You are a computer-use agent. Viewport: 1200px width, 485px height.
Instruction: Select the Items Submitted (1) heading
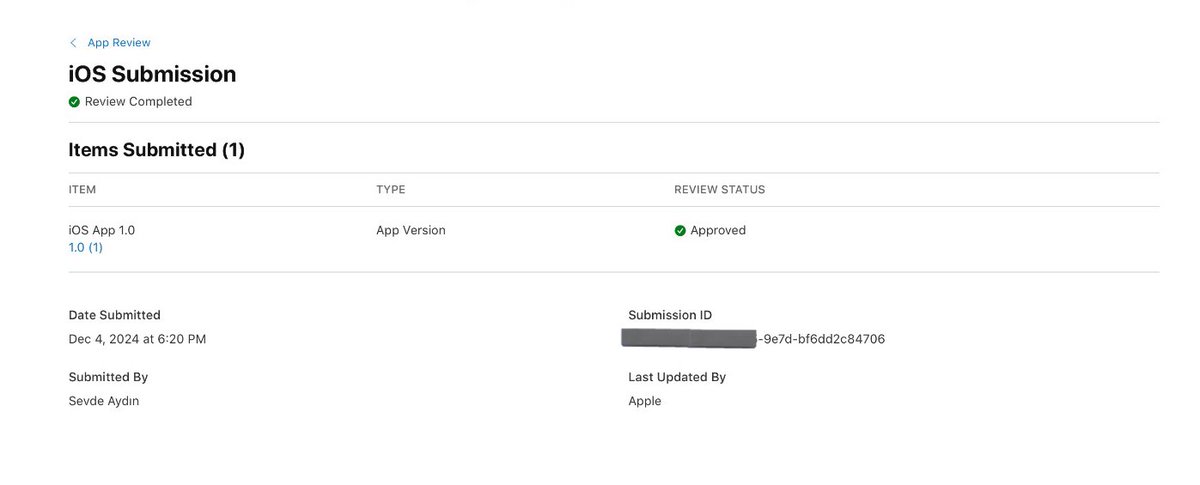[157, 150]
